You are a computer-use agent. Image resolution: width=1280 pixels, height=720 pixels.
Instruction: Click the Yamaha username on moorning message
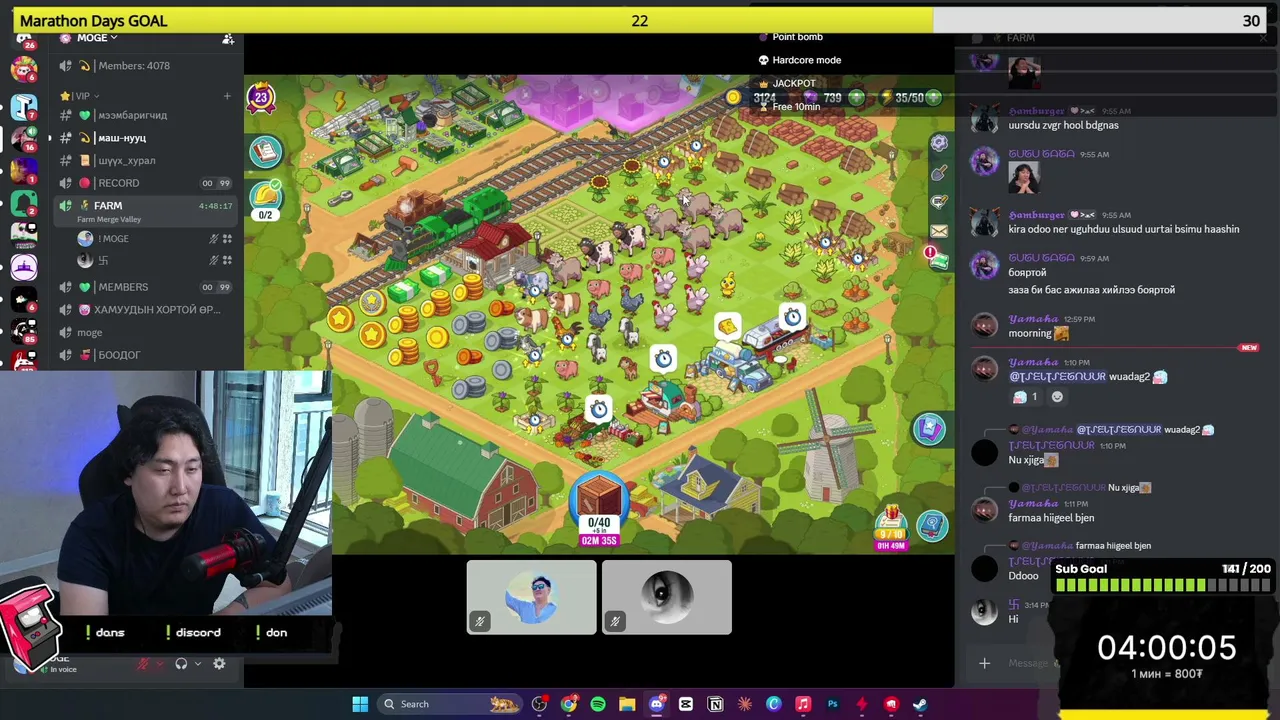pyautogui.click(x=1033, y=319)
